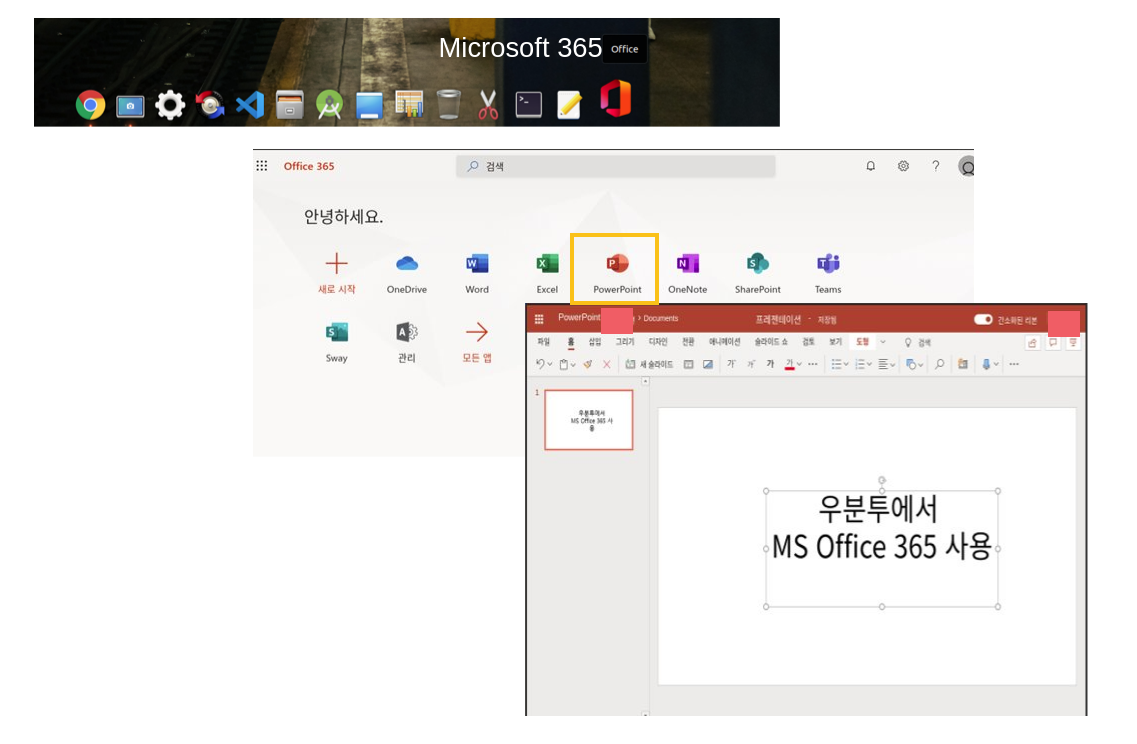
Task: Click the 프레젠테이션 file name in title bar
Action: (x=778, y=320)
